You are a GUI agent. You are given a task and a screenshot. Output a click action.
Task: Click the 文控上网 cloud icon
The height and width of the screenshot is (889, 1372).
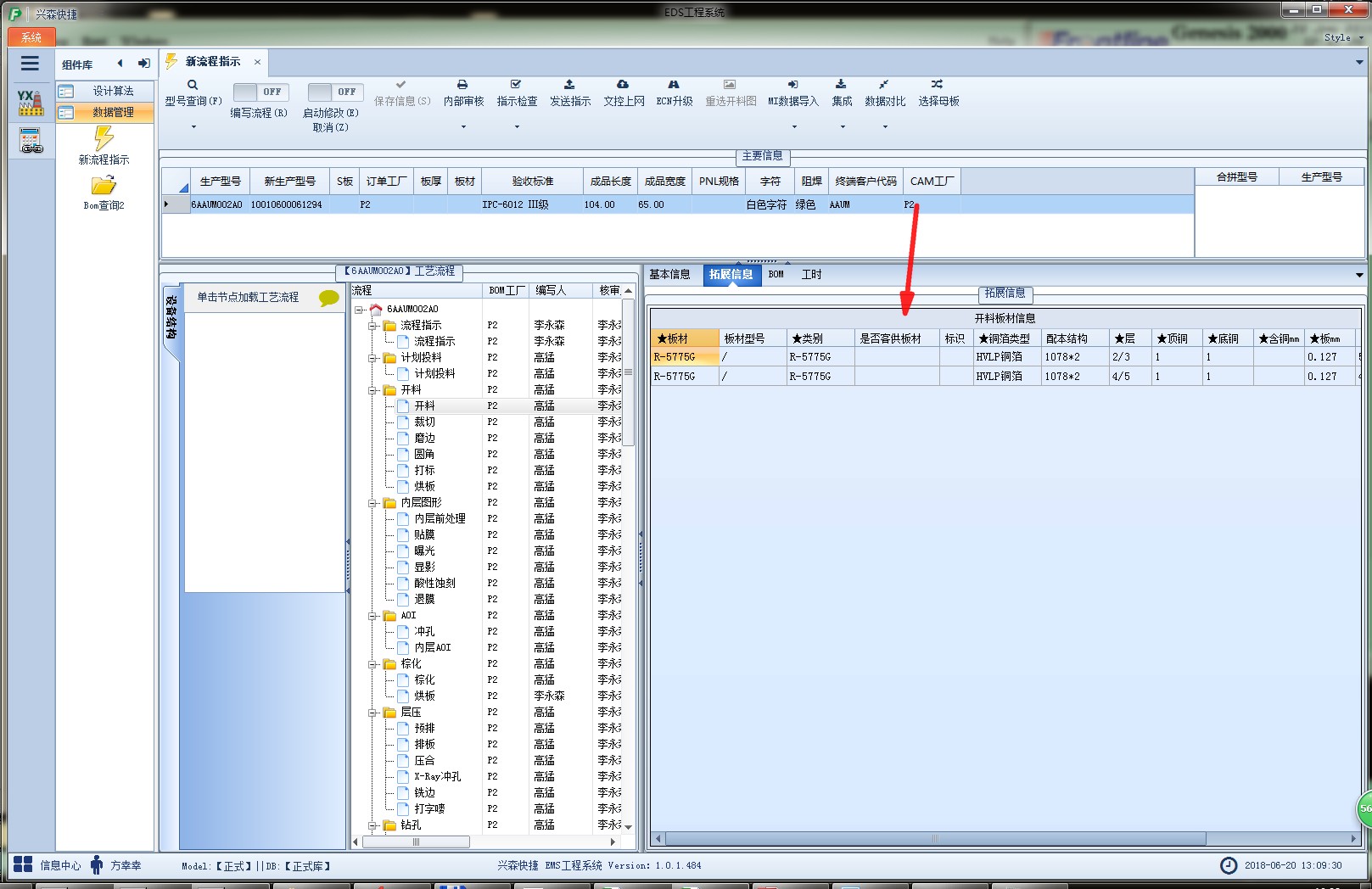click(623, 85)
